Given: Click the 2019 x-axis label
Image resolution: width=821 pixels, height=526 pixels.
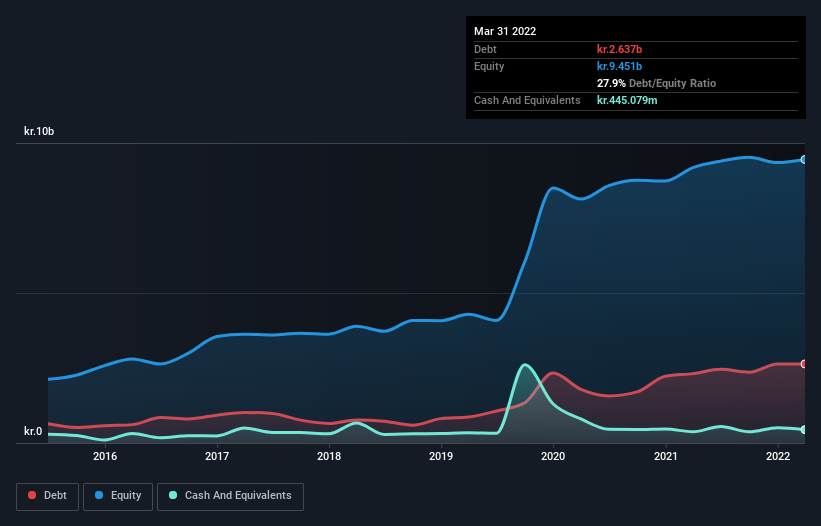Looking at the screenshot, I should pos(441,456).
